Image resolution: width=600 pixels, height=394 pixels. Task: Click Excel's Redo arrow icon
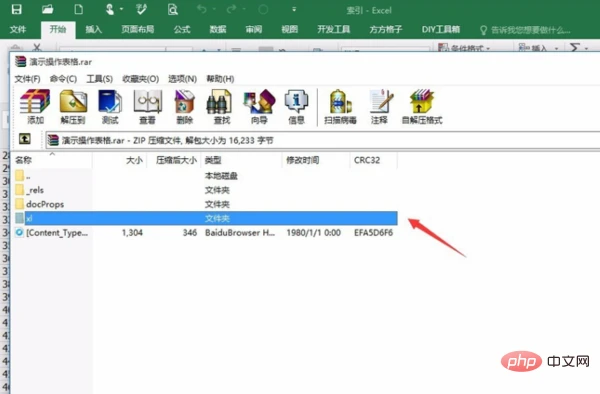[232, 9]
